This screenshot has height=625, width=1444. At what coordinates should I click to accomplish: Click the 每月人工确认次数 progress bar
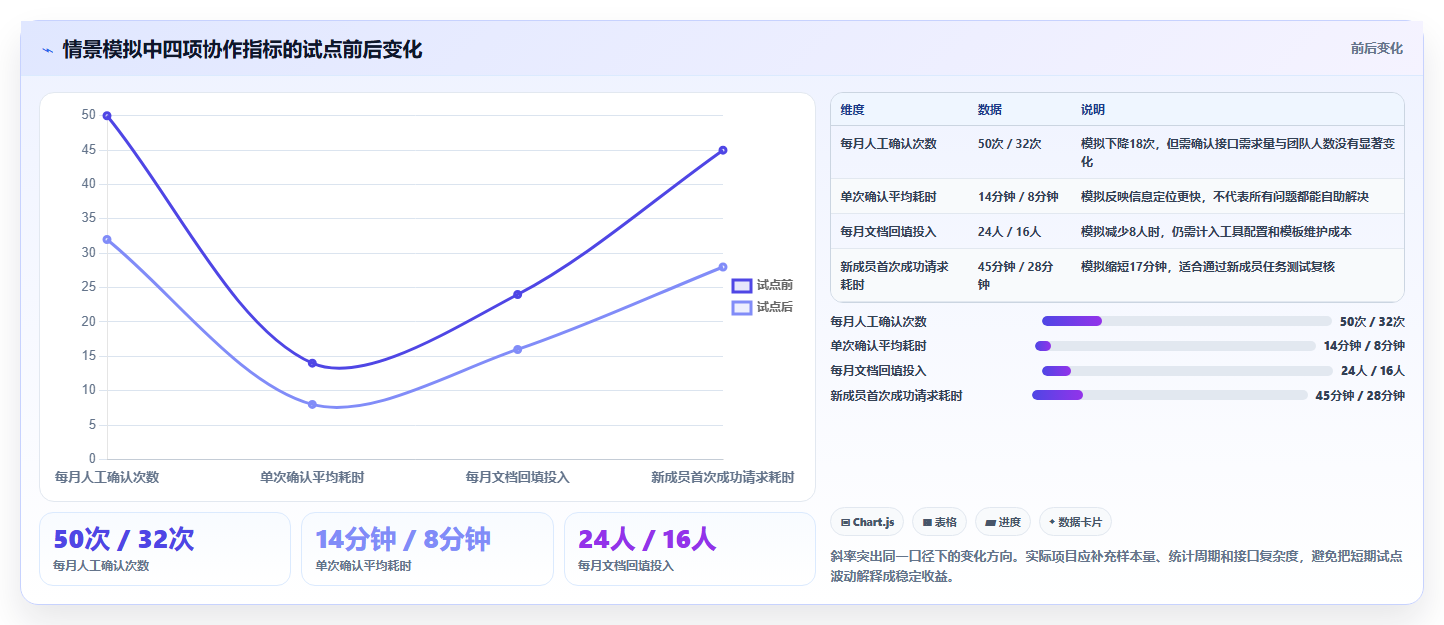click(x=1186, y=321)
